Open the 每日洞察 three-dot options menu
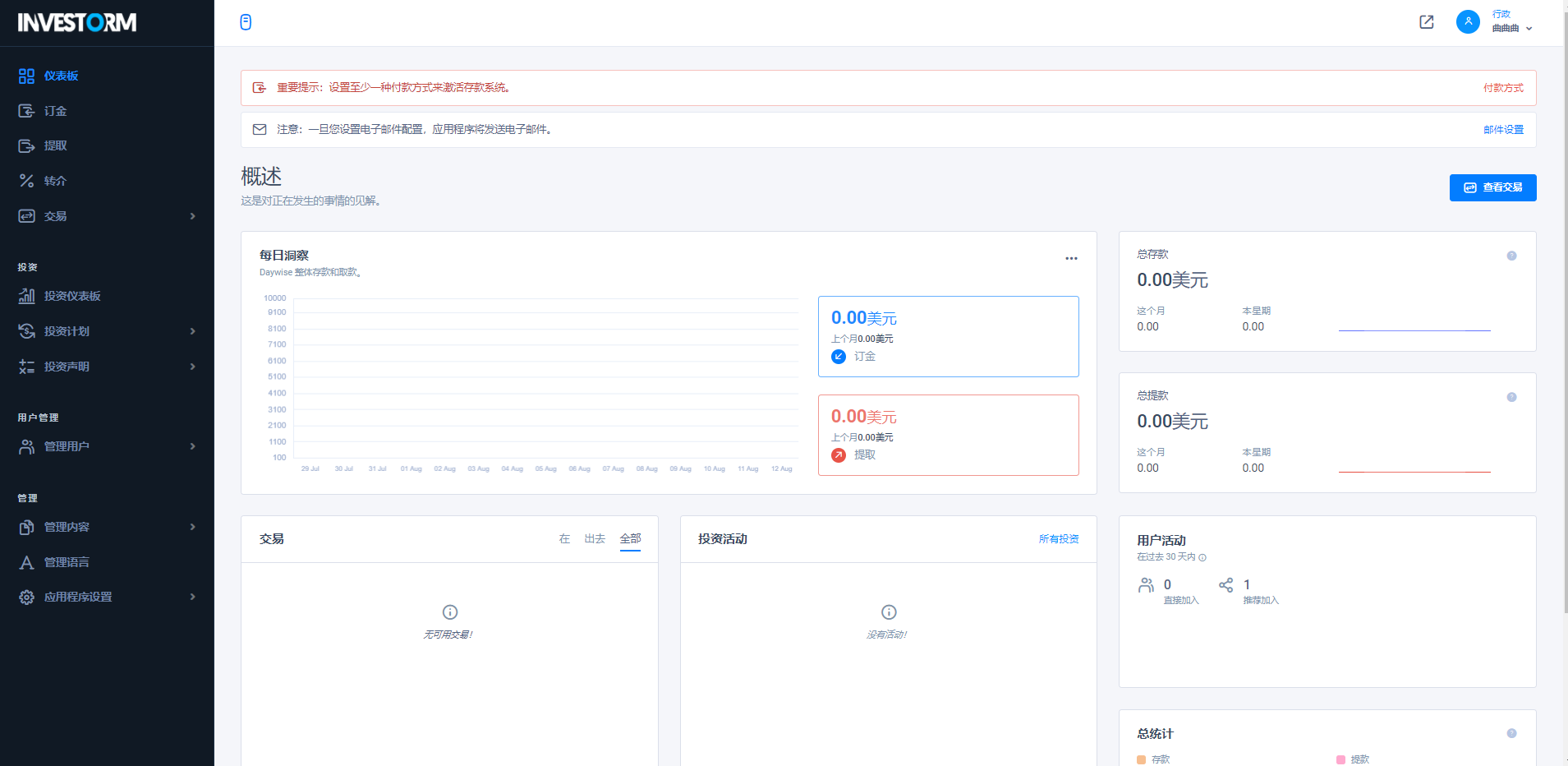Screen dimensions: 1568x766 (x=1071, y=258)
